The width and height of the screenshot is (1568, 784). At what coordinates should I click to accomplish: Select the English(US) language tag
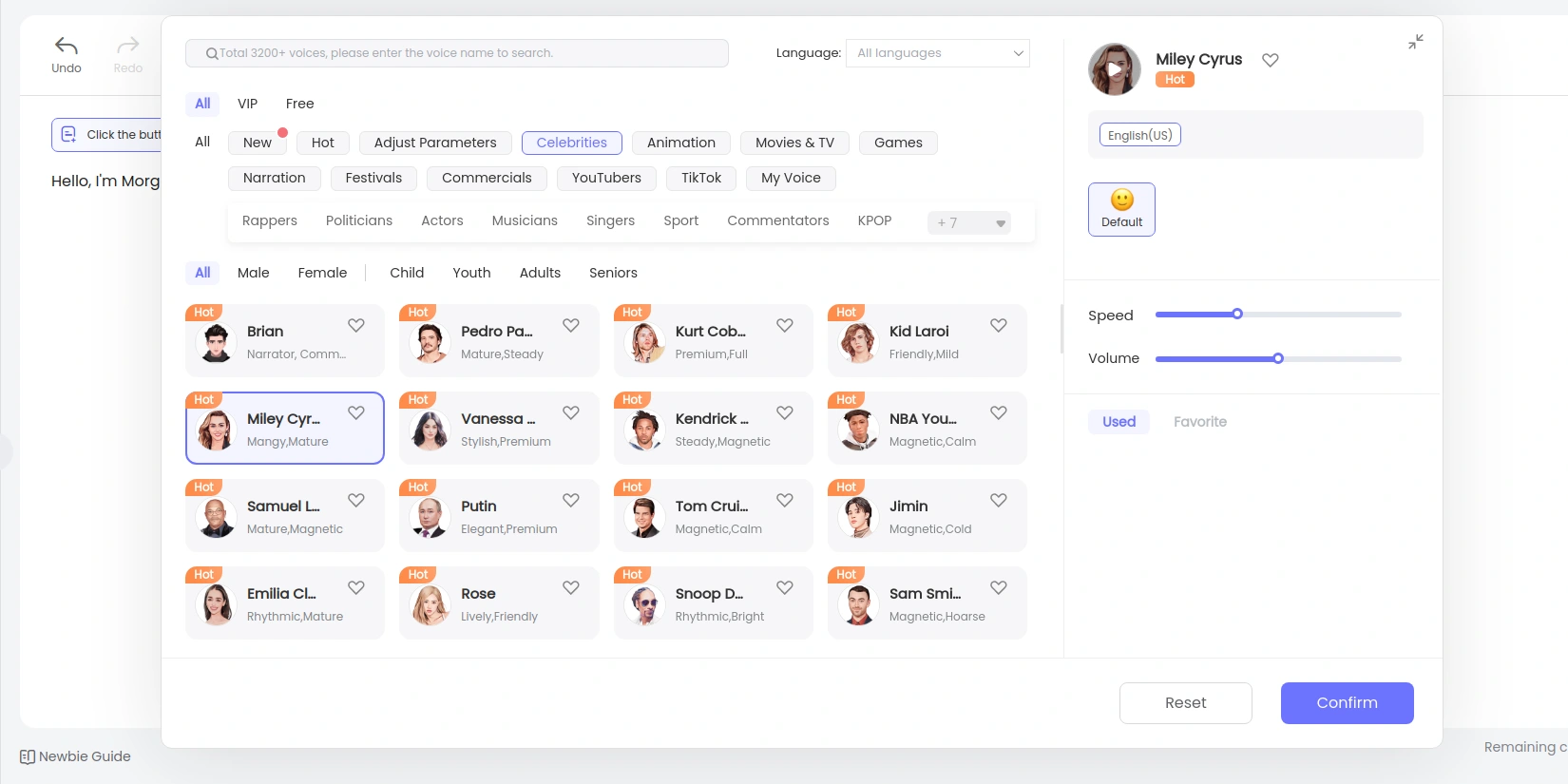point(1139,135)
